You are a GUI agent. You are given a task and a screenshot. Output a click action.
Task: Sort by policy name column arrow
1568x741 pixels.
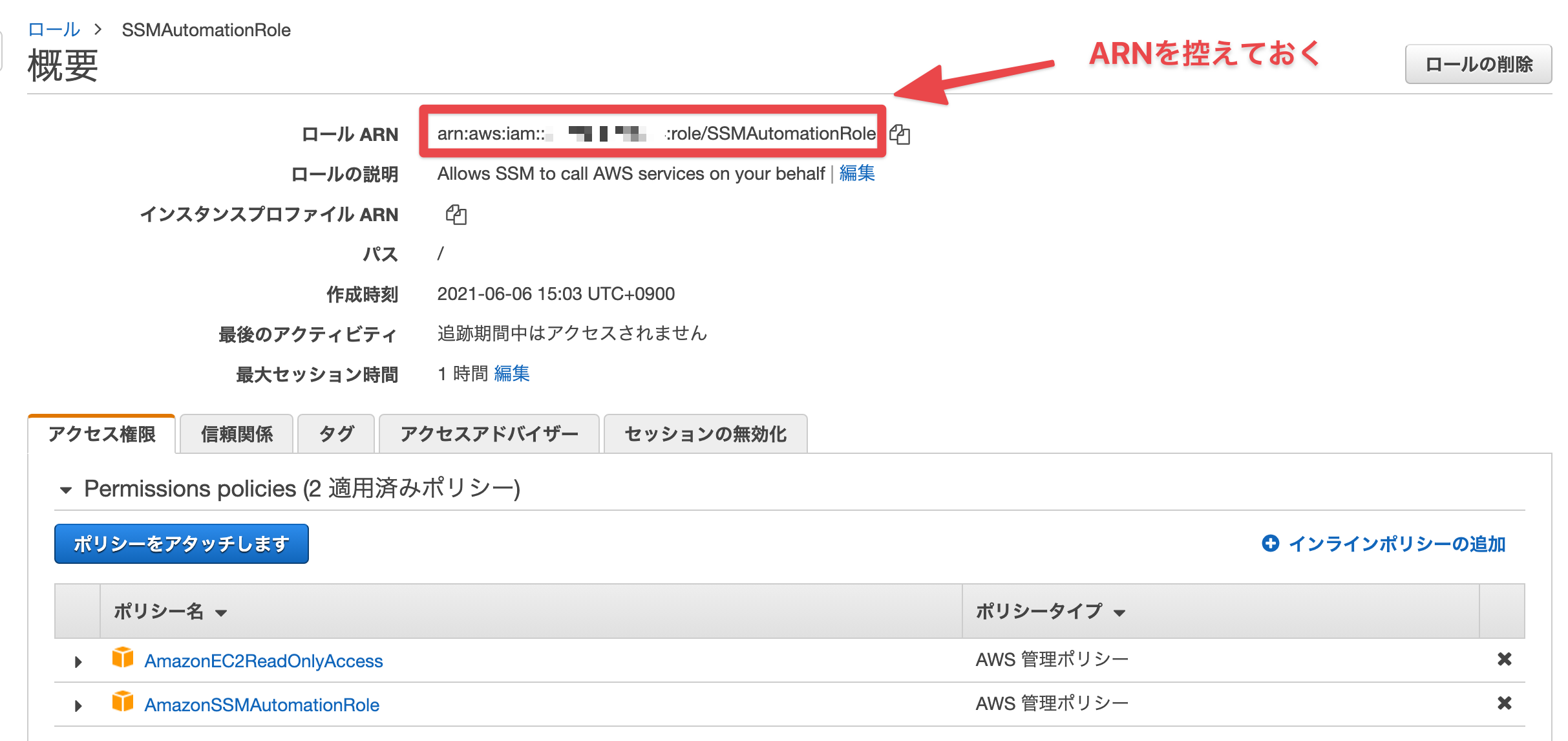(221, 613)
